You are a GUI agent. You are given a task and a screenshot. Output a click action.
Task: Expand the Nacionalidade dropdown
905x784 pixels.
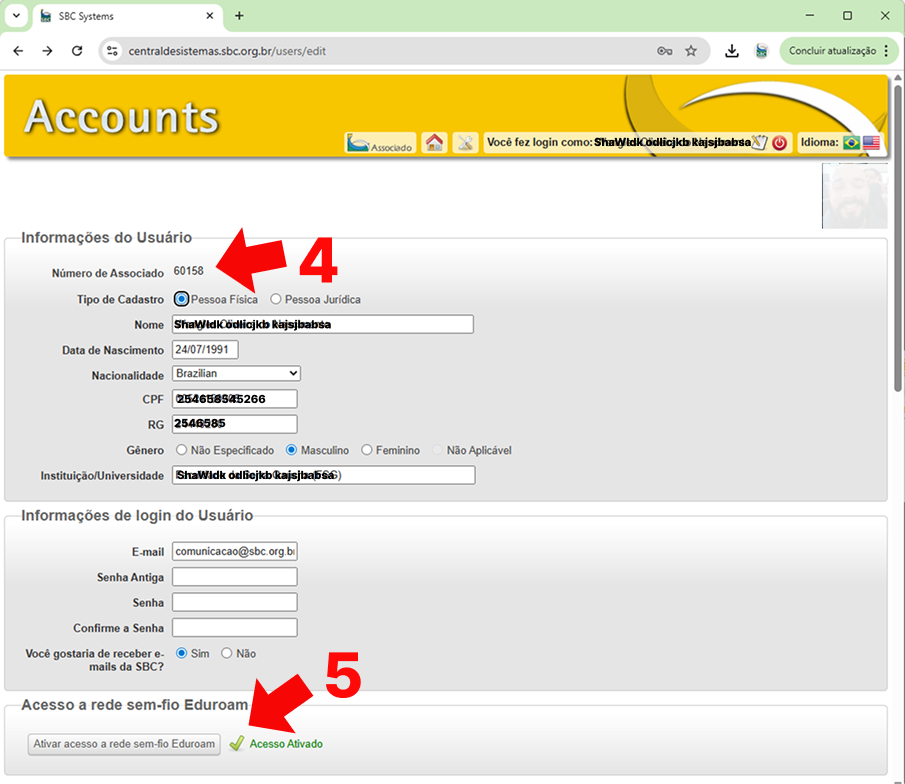point(236,373)
